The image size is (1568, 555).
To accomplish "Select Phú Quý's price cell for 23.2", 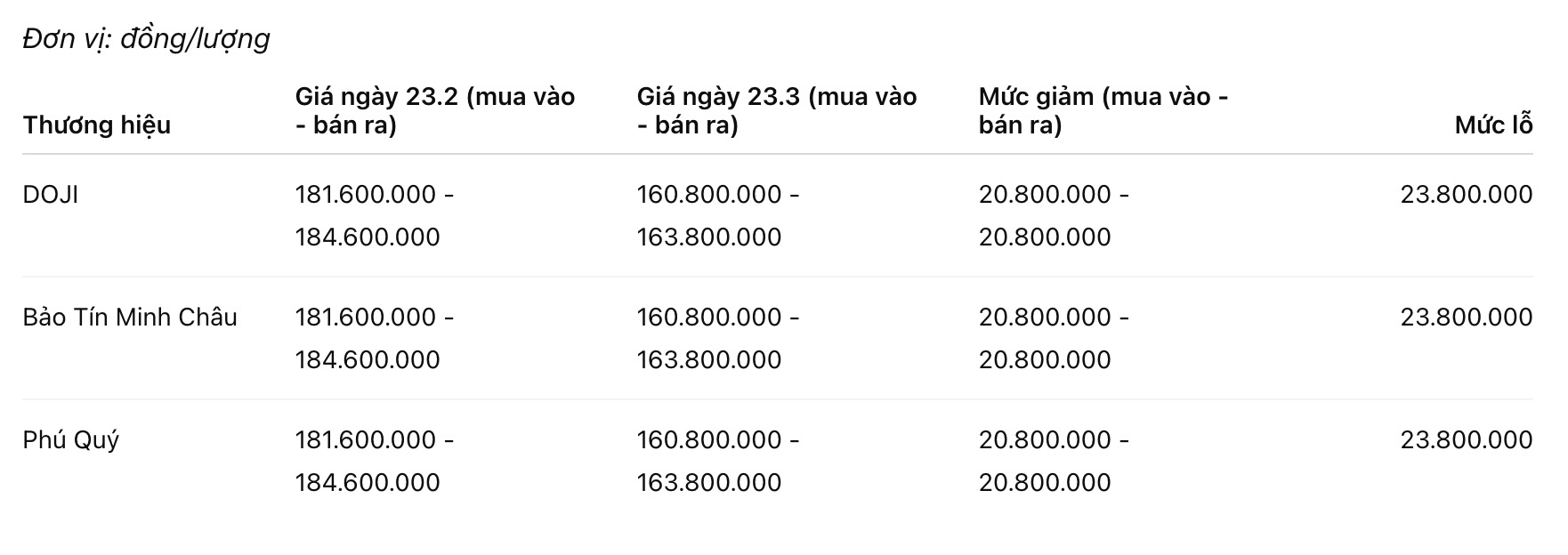I will tap(374, 461).
